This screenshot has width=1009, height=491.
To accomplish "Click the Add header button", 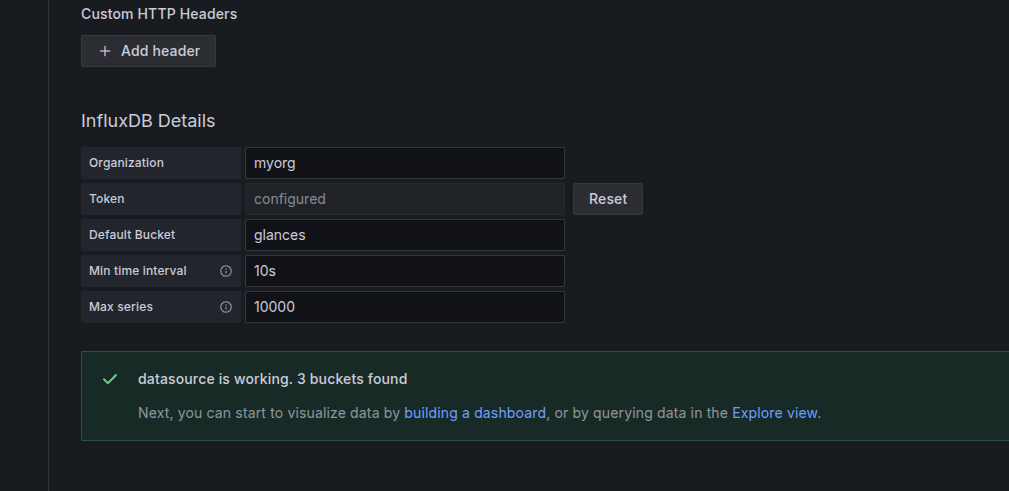I will [148, 51].
